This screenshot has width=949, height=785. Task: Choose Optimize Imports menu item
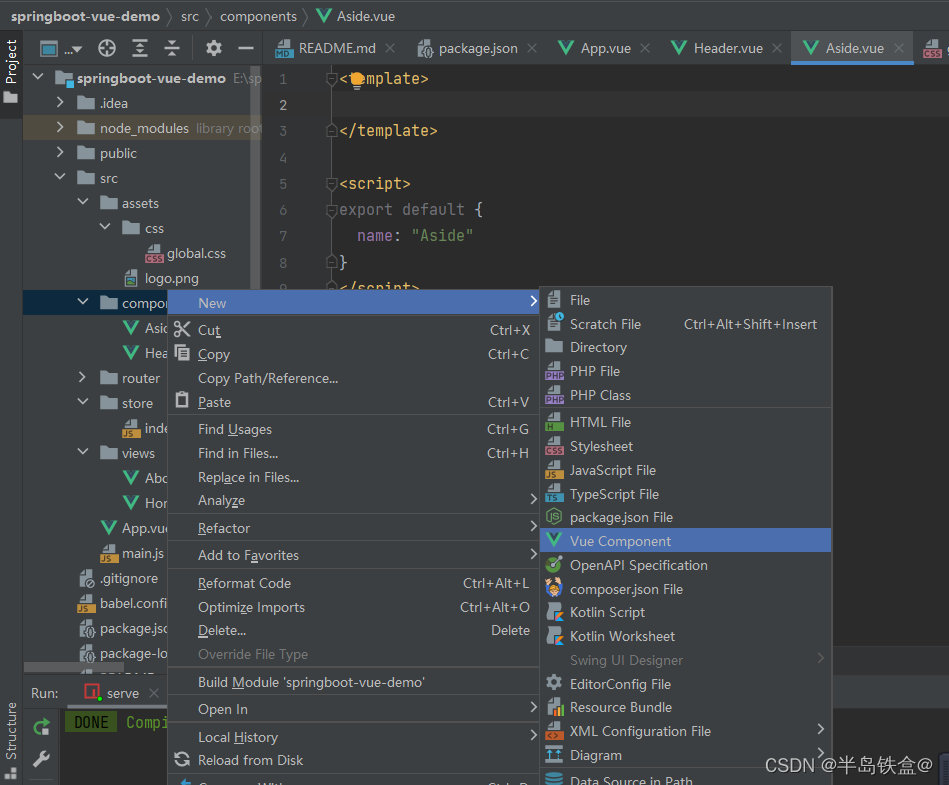coord(353,607)
